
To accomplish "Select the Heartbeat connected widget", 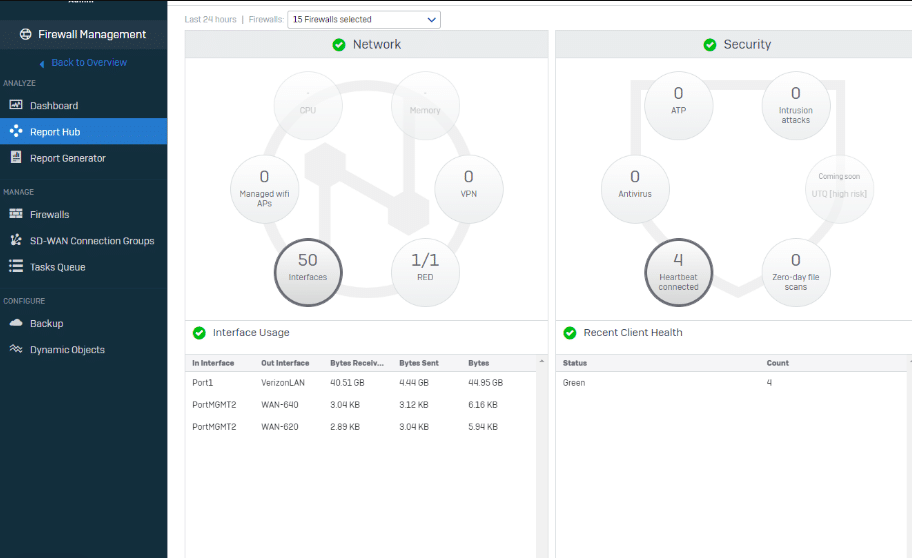I will click(x=679, y=272).
